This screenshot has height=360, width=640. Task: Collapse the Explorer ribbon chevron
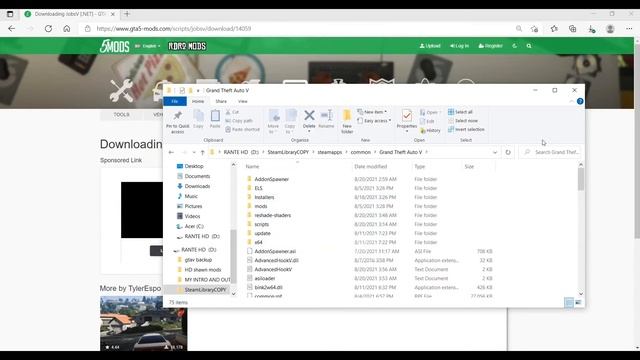point(571,101)
